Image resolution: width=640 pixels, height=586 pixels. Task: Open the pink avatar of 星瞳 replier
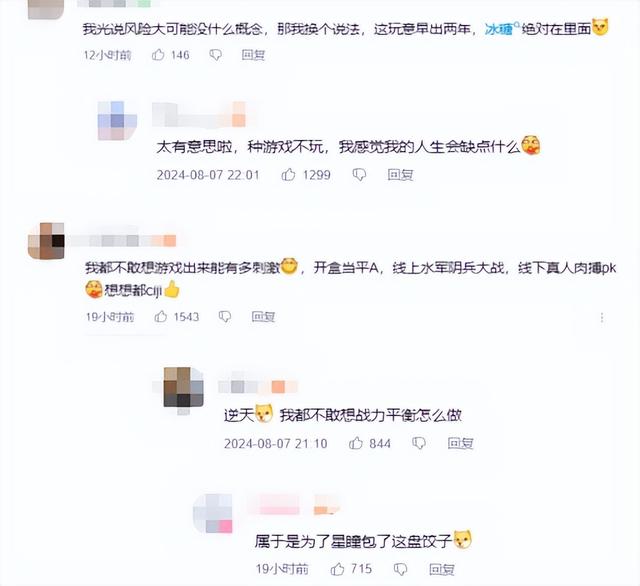[213, 513]
